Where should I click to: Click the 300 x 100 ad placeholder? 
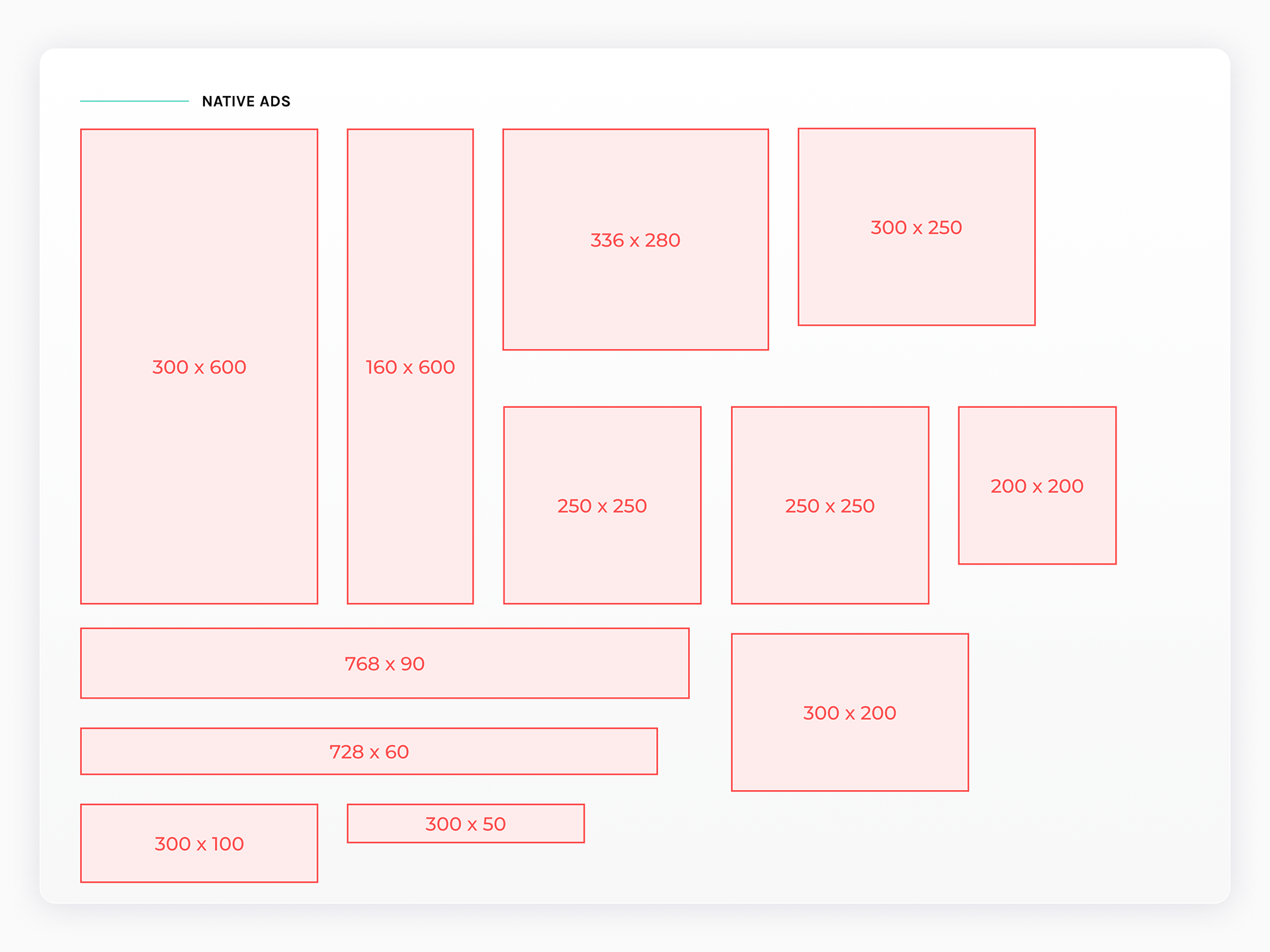pos(199,843)
